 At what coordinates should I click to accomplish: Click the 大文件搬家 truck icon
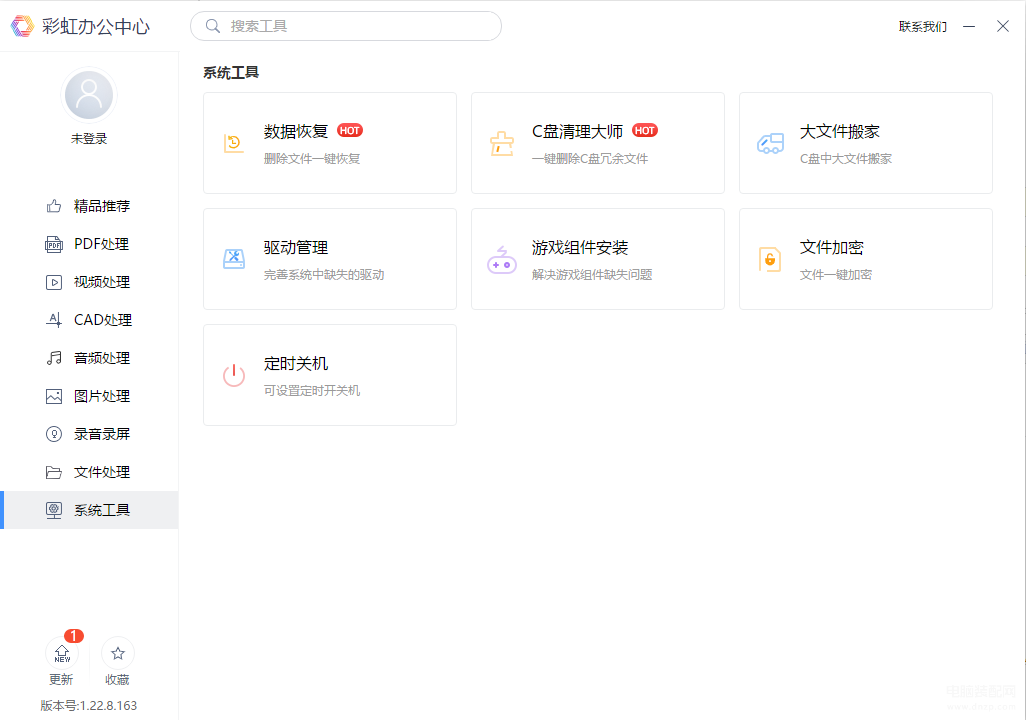pyautogui.click(x=770, y=143)
